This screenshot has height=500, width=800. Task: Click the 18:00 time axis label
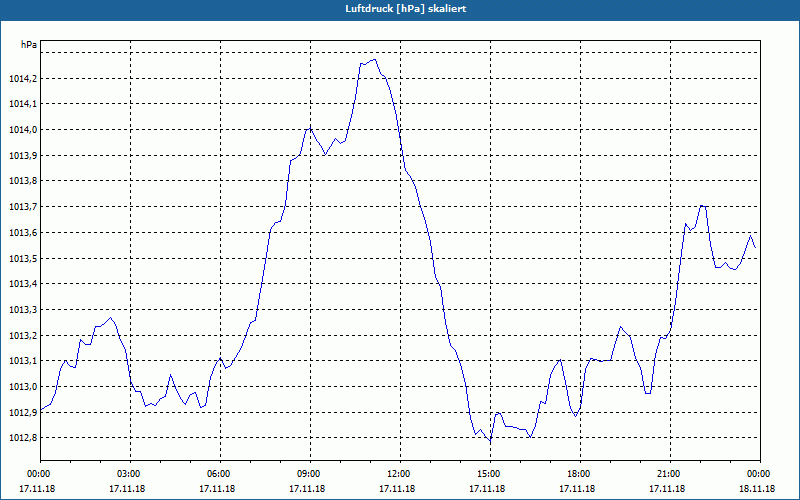pos(579,474)
